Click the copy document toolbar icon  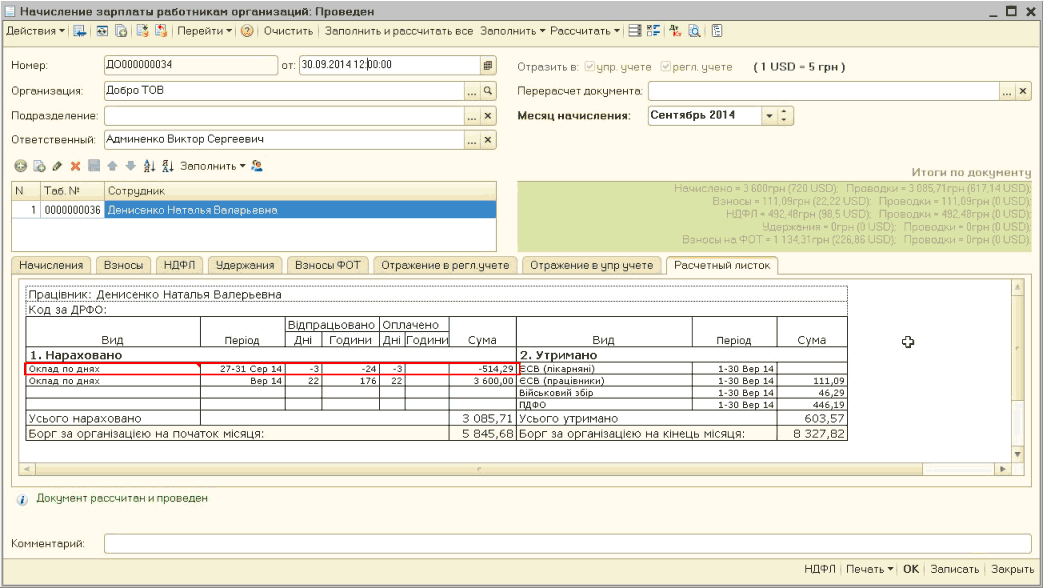click(121, 31)
